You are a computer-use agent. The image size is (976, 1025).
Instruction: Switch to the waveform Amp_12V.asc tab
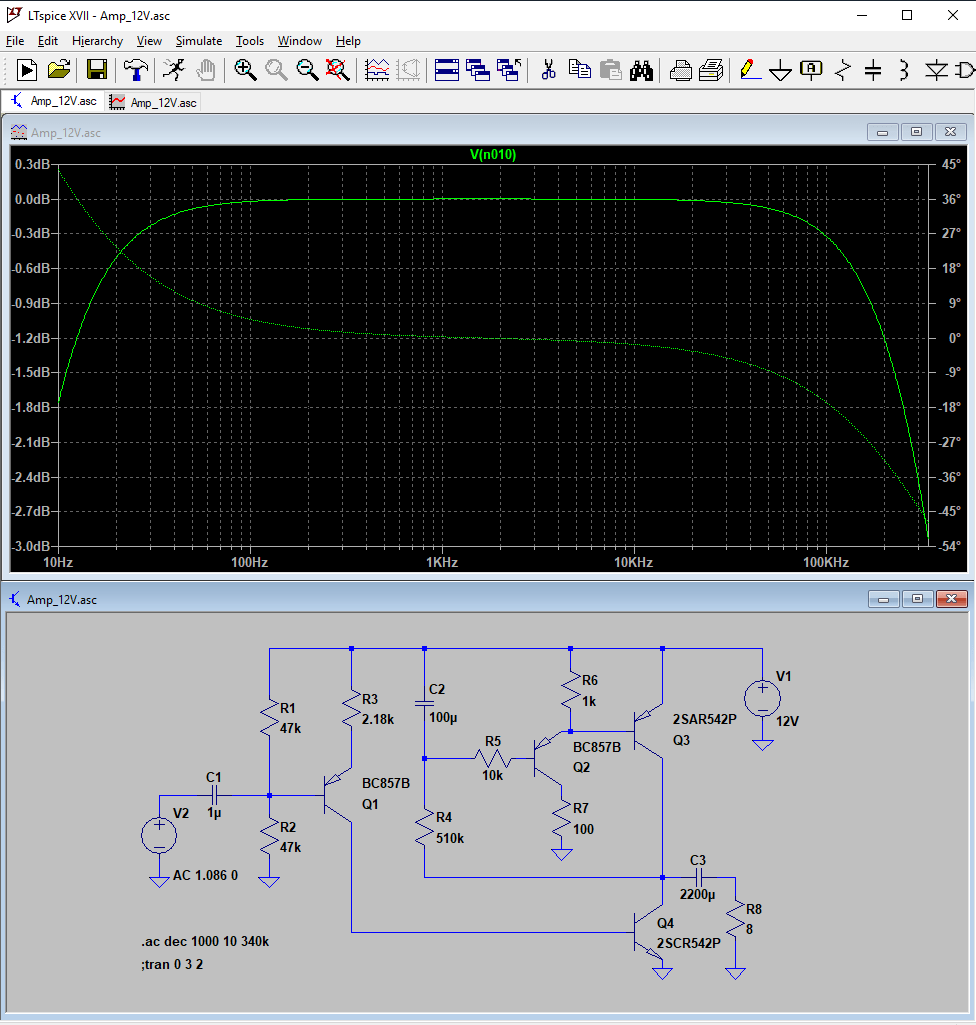click(x=154, y=103)
